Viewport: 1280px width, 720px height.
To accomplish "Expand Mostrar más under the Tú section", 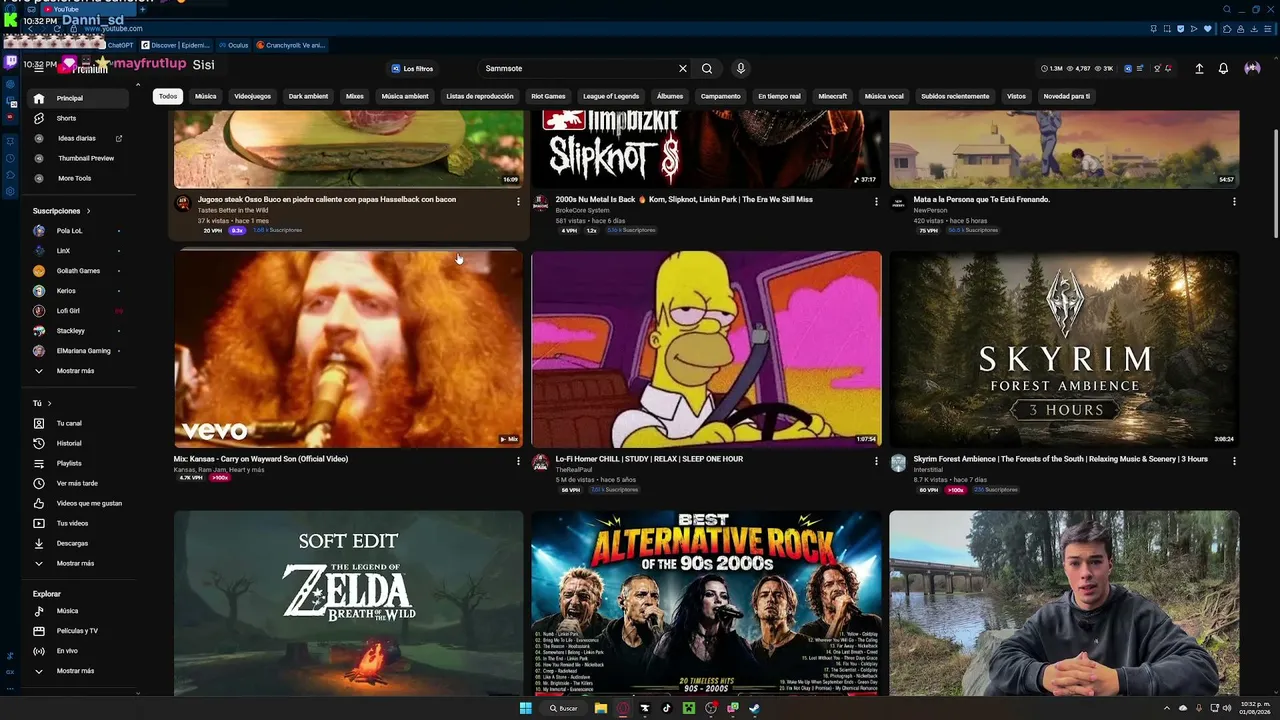I will click(x=78, y=563).
